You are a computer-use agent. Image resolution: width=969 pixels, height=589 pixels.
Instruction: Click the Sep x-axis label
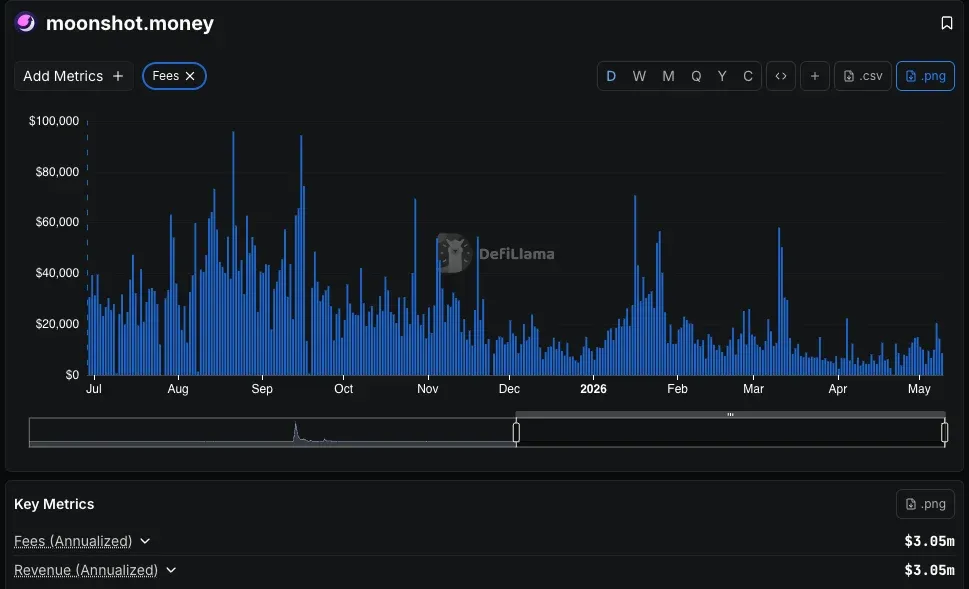262,389
